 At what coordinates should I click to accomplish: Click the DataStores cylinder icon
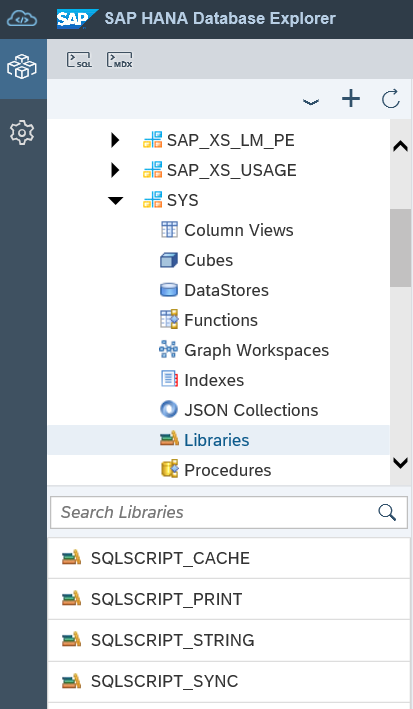point(169,290)
